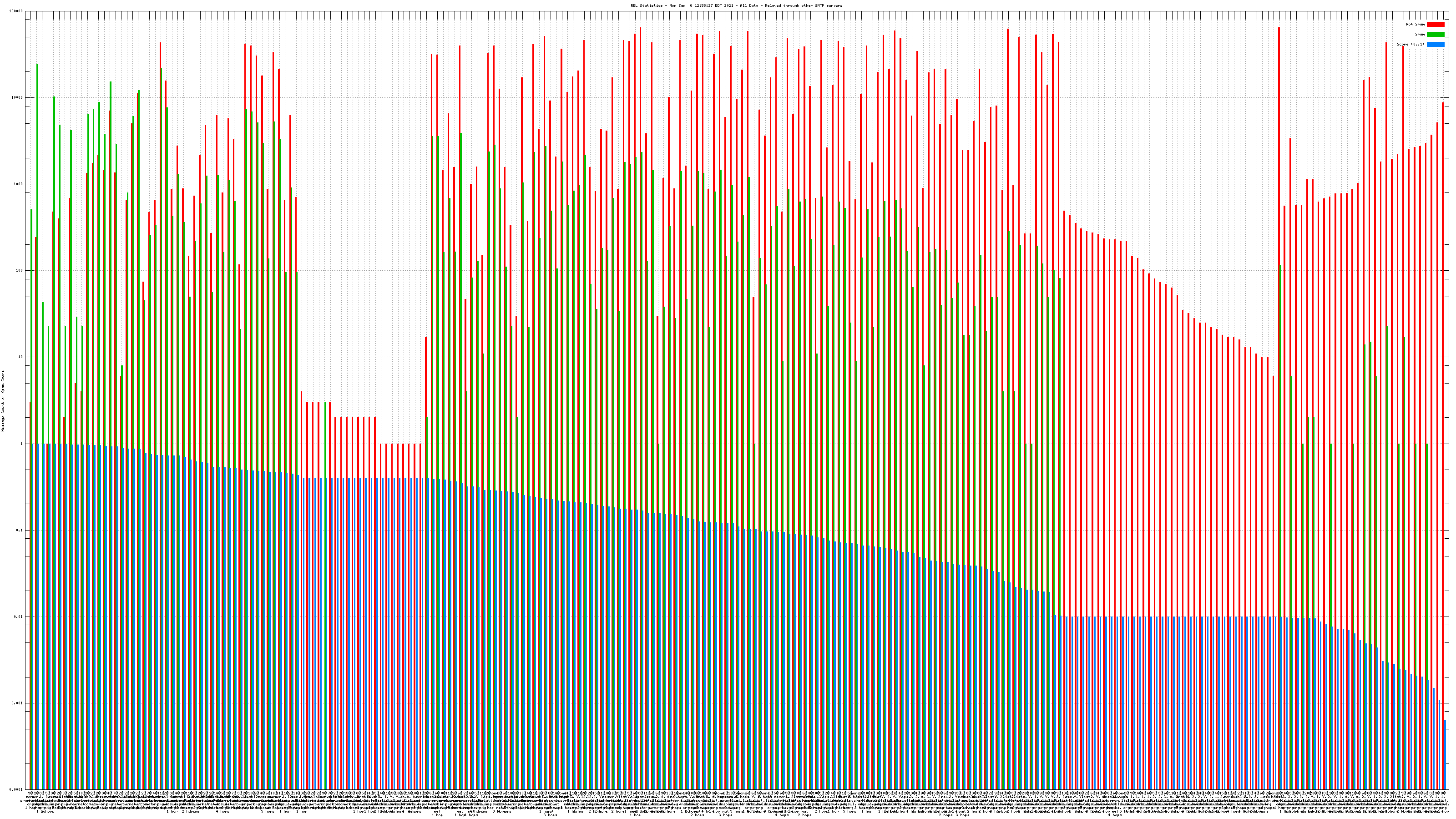This screenshot has width=1456, height=819.
Task: Click the 100 y-axis tick label
Action: click(20, 271)
